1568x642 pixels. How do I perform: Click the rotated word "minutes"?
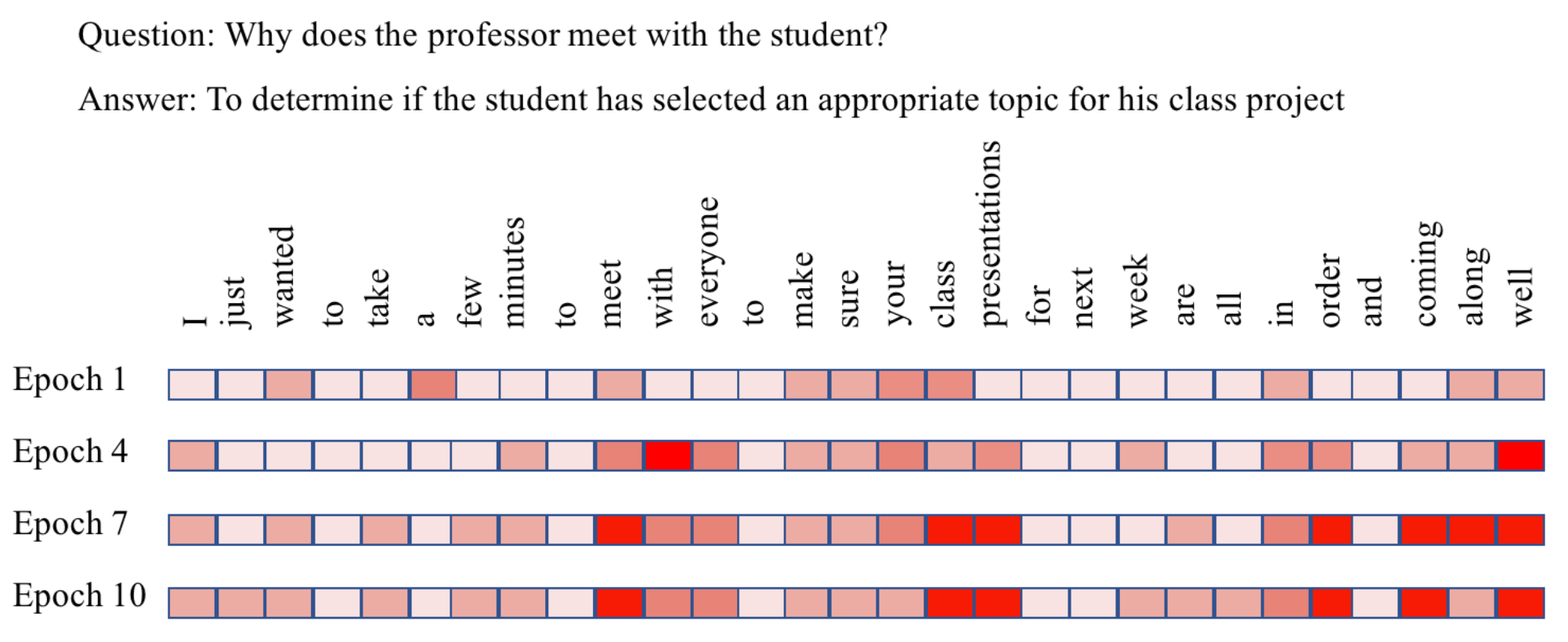coord(513,272)
